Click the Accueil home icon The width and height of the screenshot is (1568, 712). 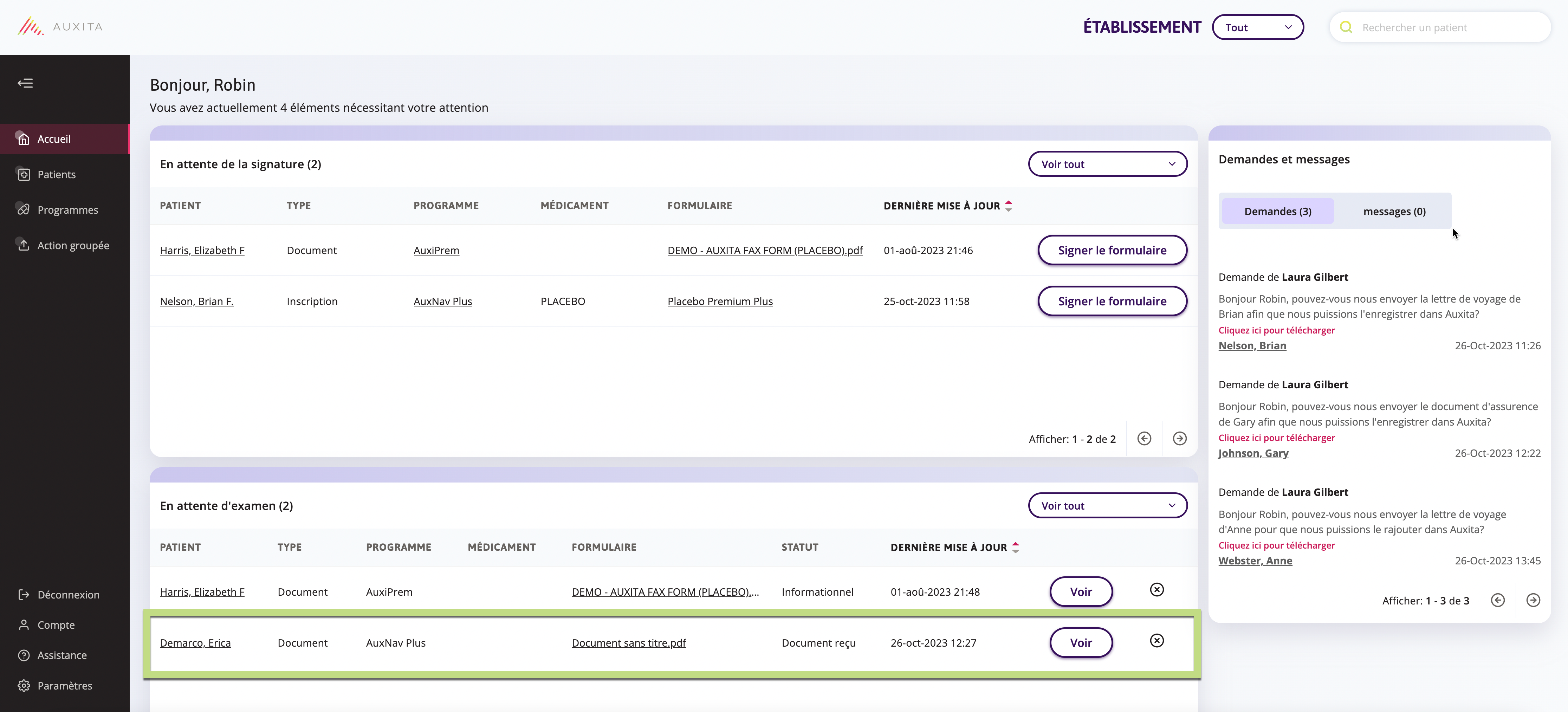pos(24,140)
